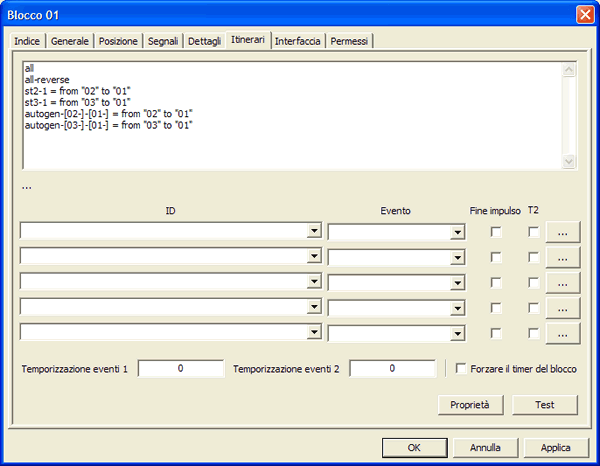Click the third row's ellipsis browse button

[562, 282]
